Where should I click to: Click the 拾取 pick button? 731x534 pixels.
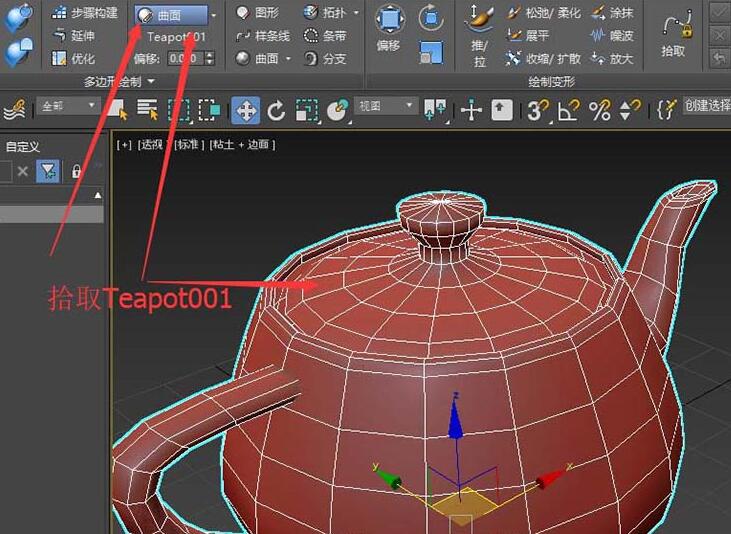pos(675,35)
